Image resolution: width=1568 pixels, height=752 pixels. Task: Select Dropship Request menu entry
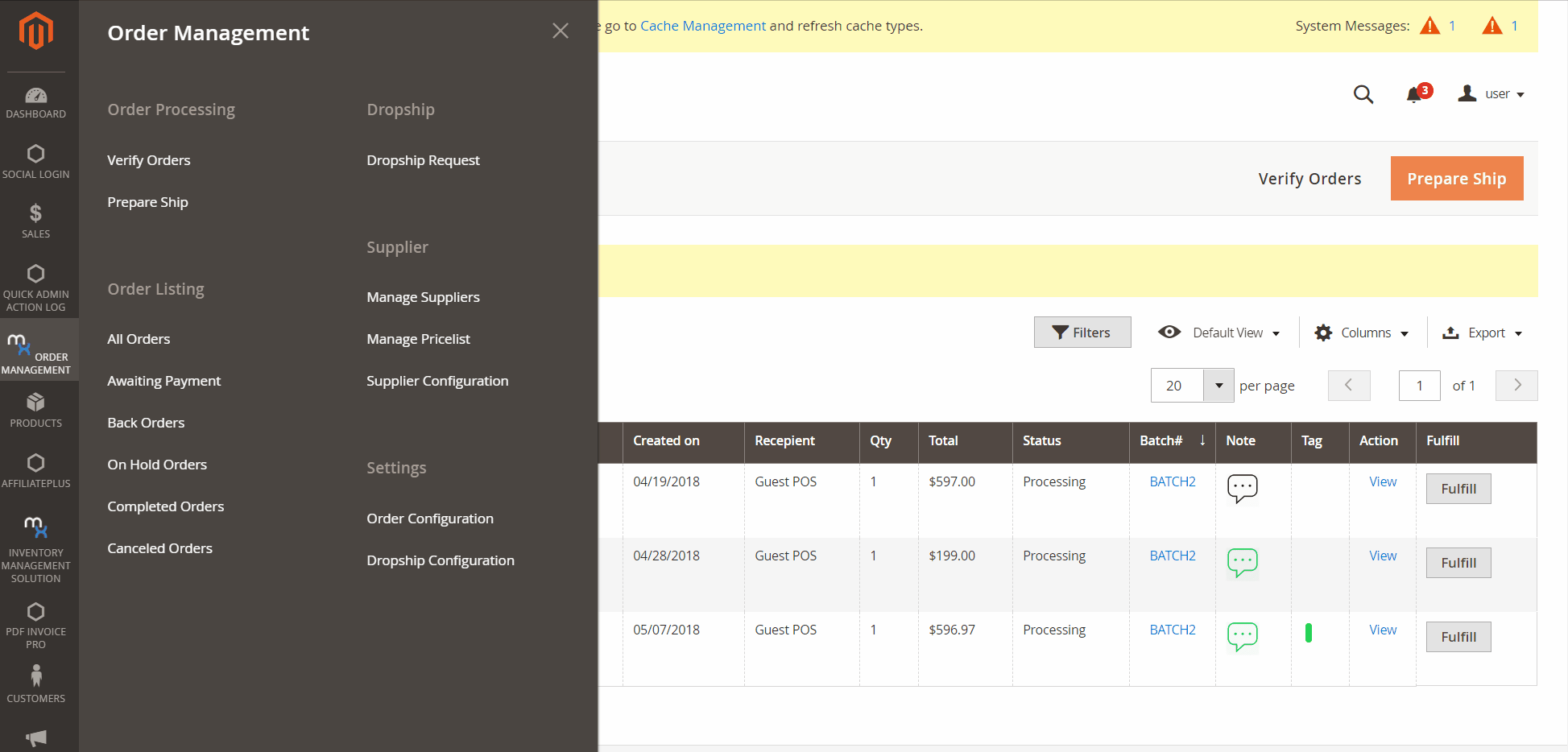click(423, 160)
